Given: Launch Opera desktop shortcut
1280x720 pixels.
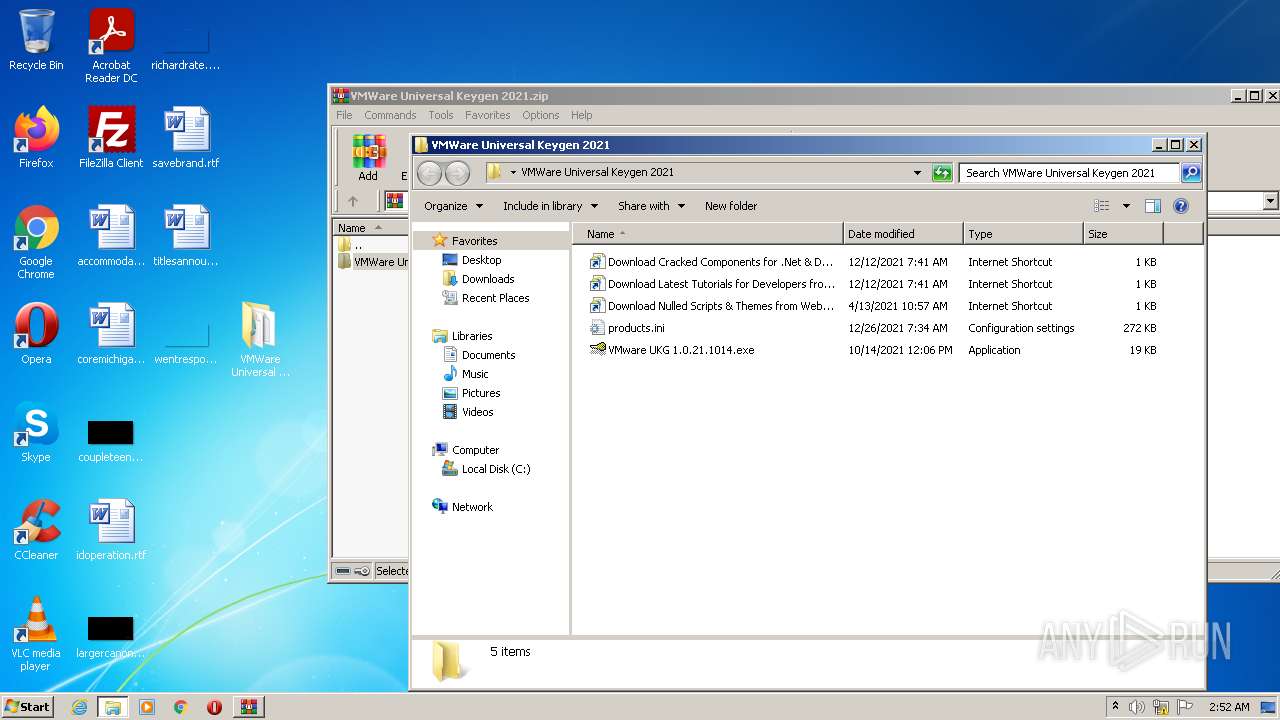Looking at the screenshot, I should pyautogui.click(x=36, y=334).
